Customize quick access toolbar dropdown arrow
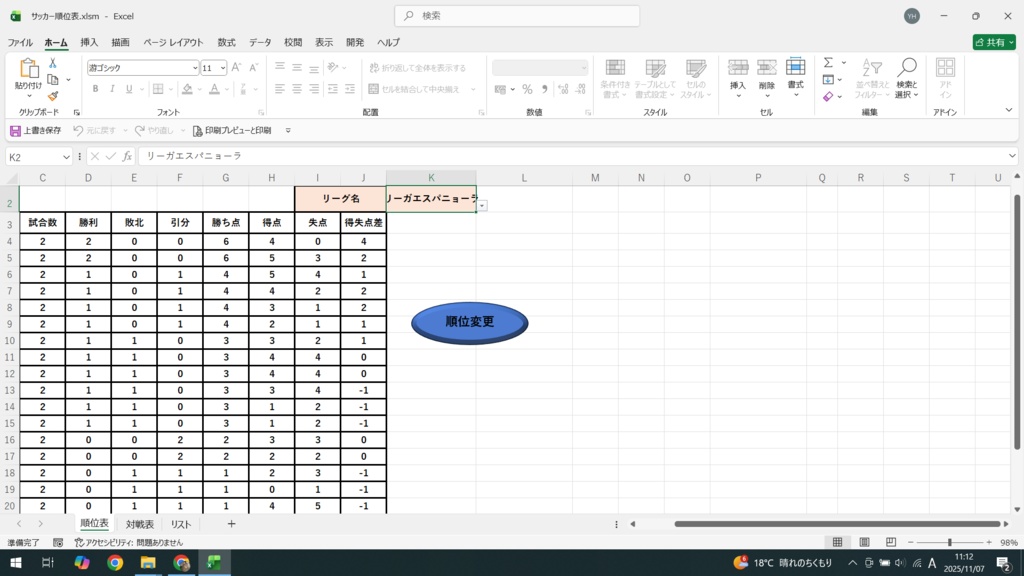The image size is (1024, 576). tap(288, 131)
